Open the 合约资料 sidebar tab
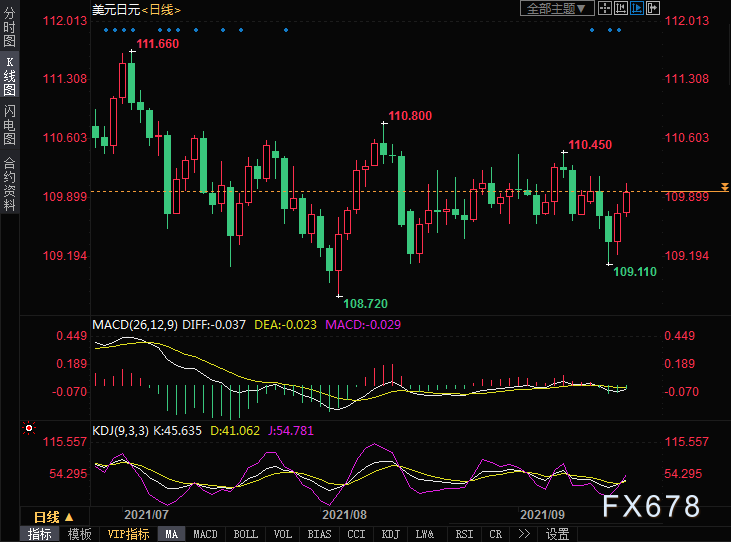The height and width of the screenshot is (542, 731). [x=9, y=184]
